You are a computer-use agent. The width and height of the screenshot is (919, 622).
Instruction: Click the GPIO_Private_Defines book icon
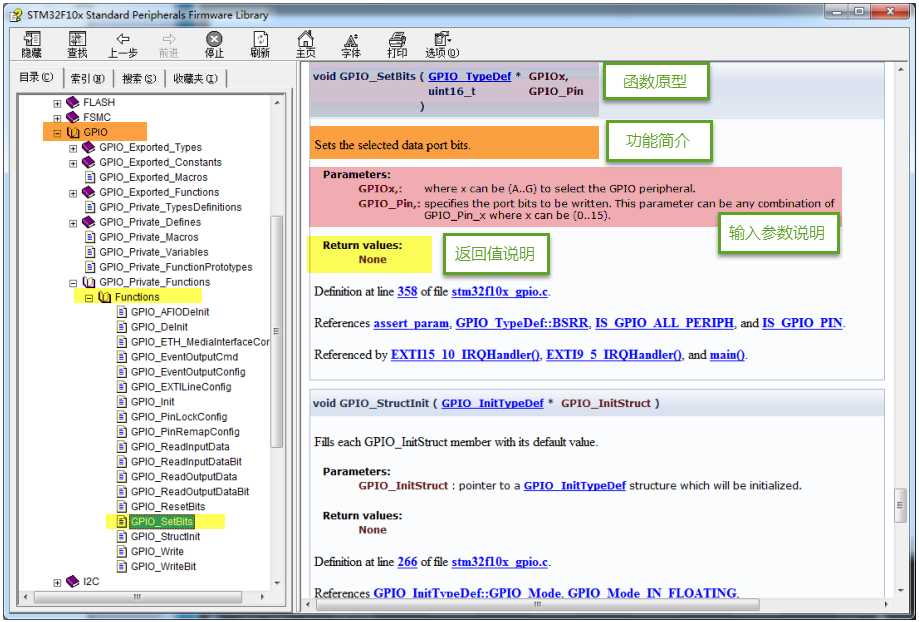click(x=89, y=222)
